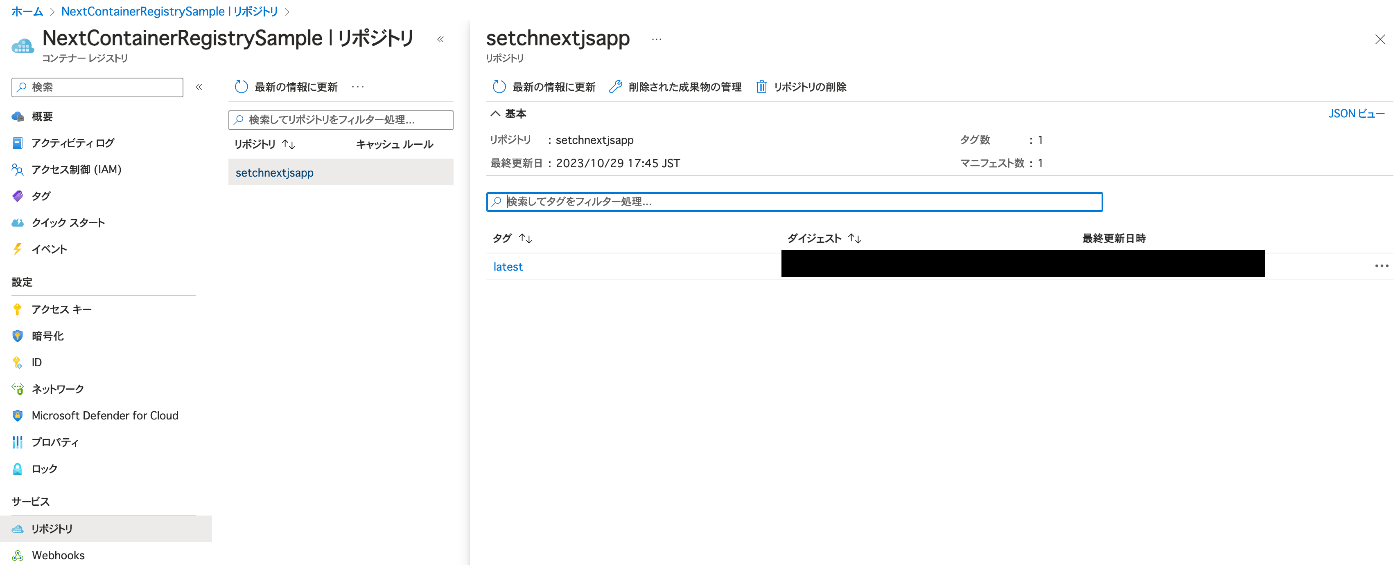This screenshot has height=565, width=1400.
Task: Click the Webhooks icon
Action: coord(17,555)
